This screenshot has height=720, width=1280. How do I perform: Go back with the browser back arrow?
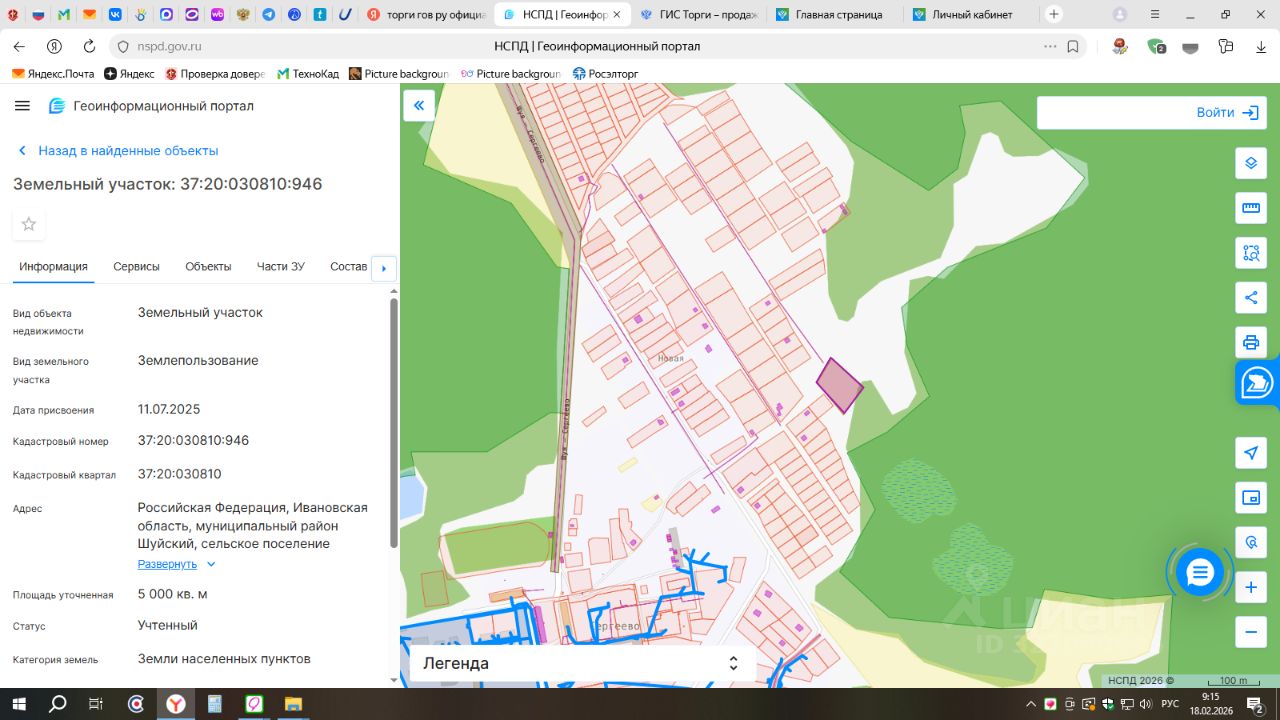click(19, 46)
